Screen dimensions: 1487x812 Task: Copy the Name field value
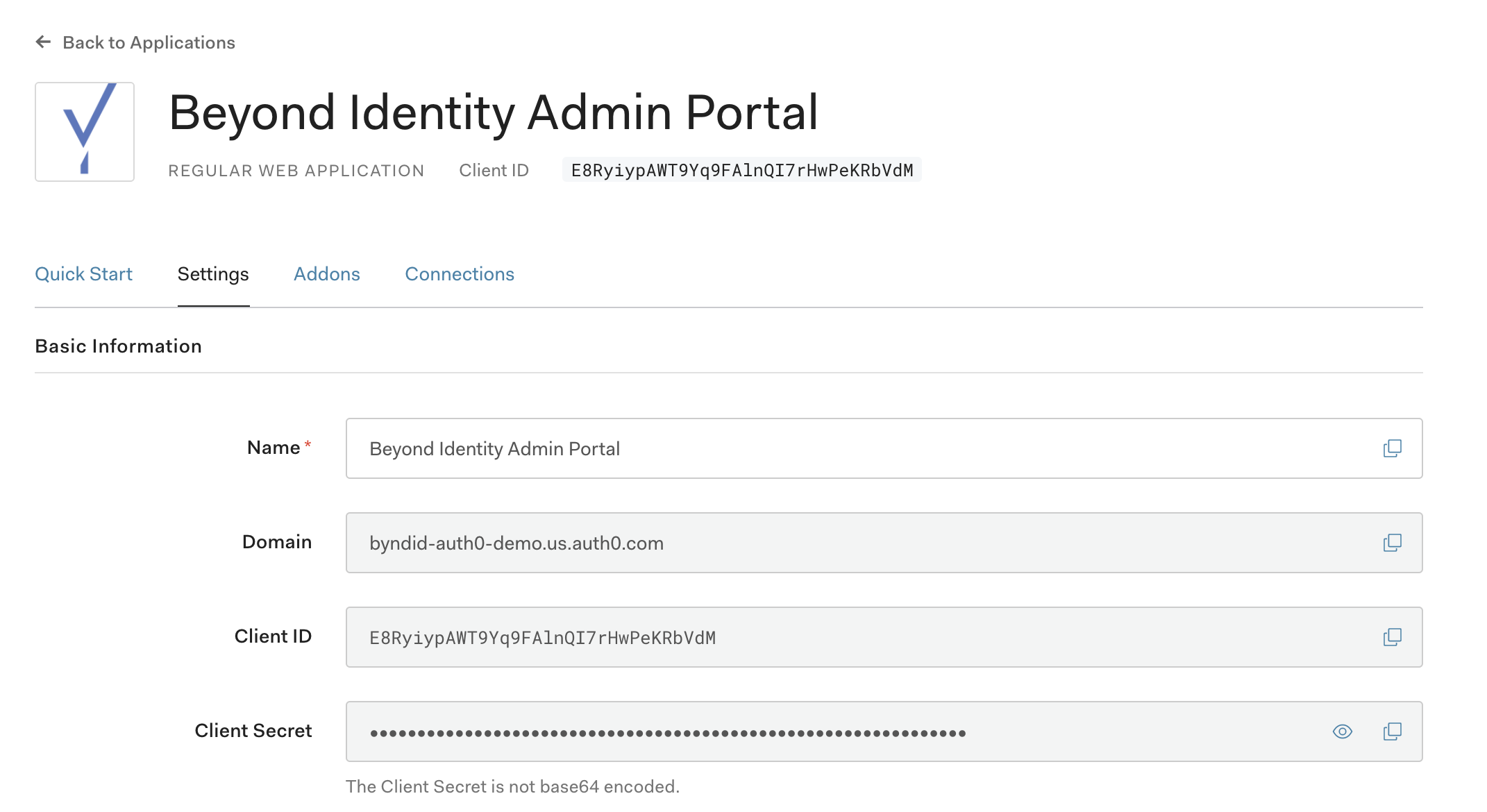click(1392, 448)
